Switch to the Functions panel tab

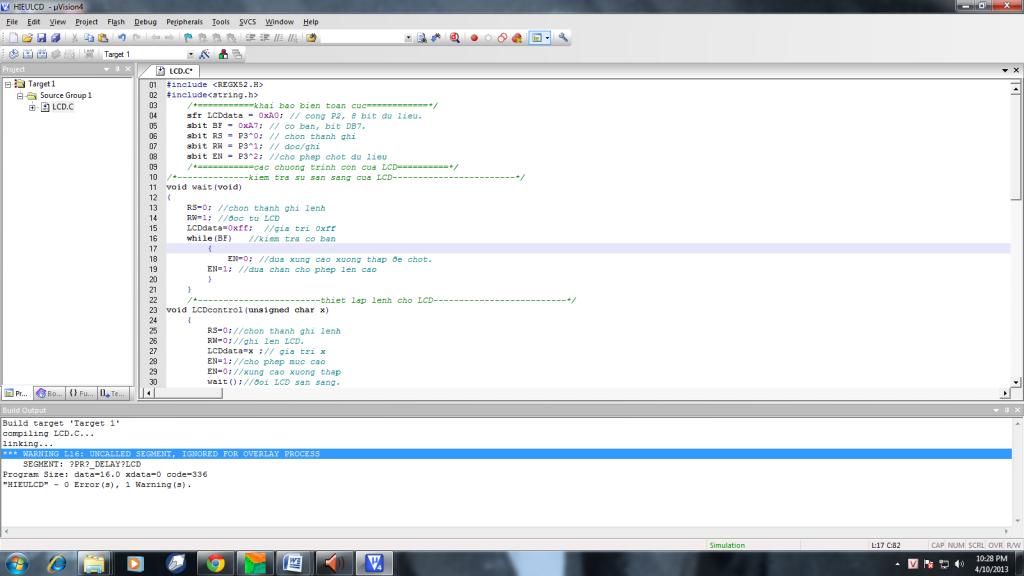(x=81, y=393)
